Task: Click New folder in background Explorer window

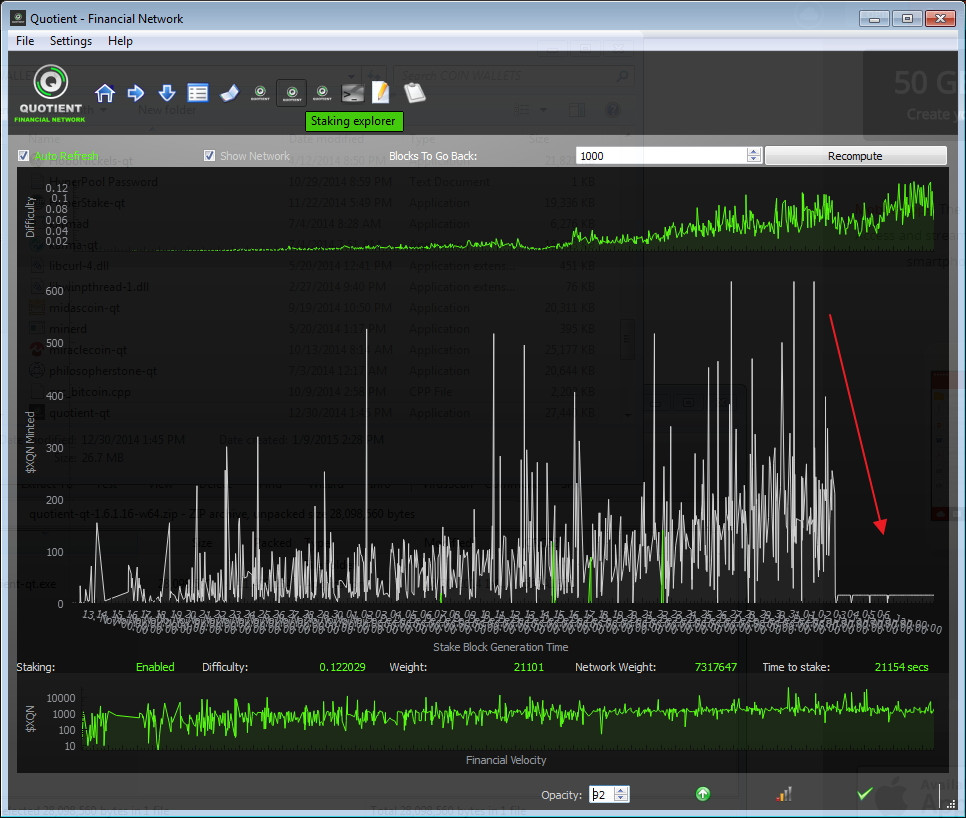Action: click(167, 110)
